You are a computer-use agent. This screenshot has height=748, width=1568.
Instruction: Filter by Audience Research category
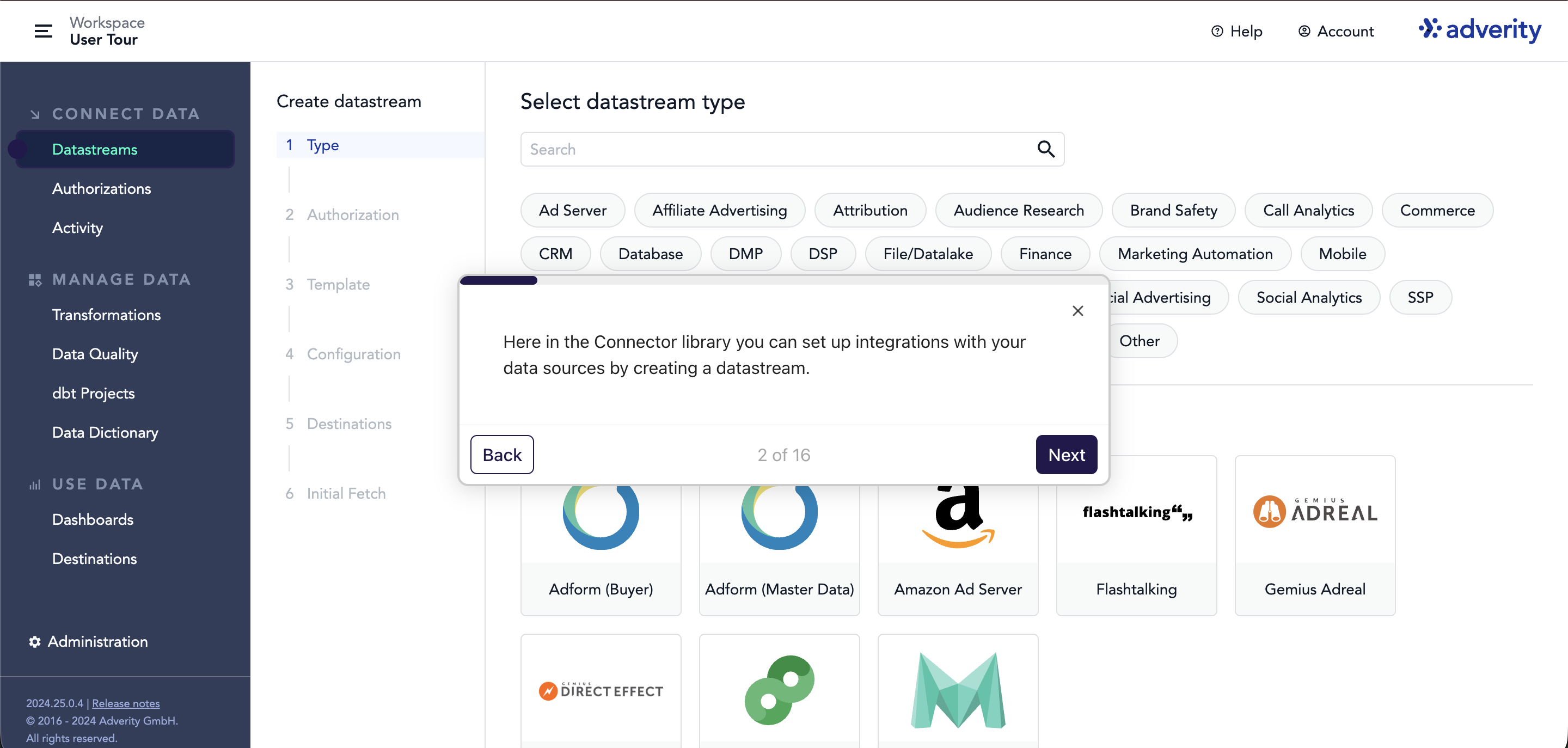tap(1018, 210)
